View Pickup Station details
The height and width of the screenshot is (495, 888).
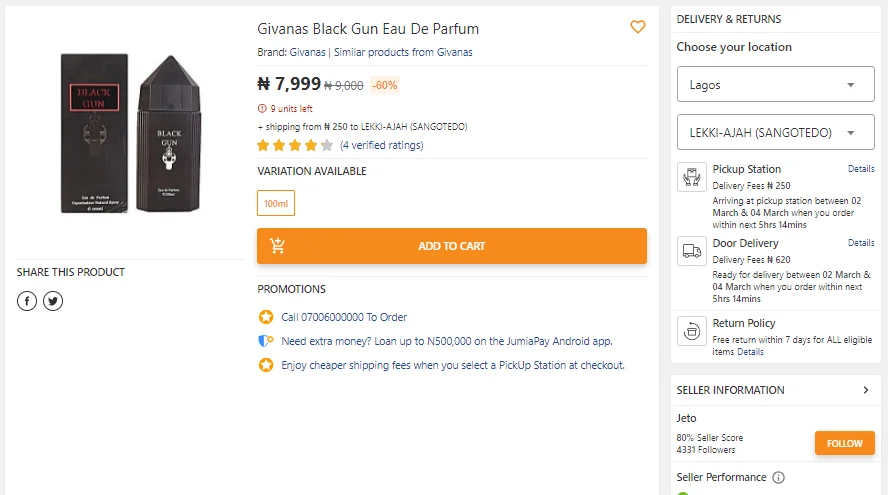pyautogui.click(x=861, y=169)
